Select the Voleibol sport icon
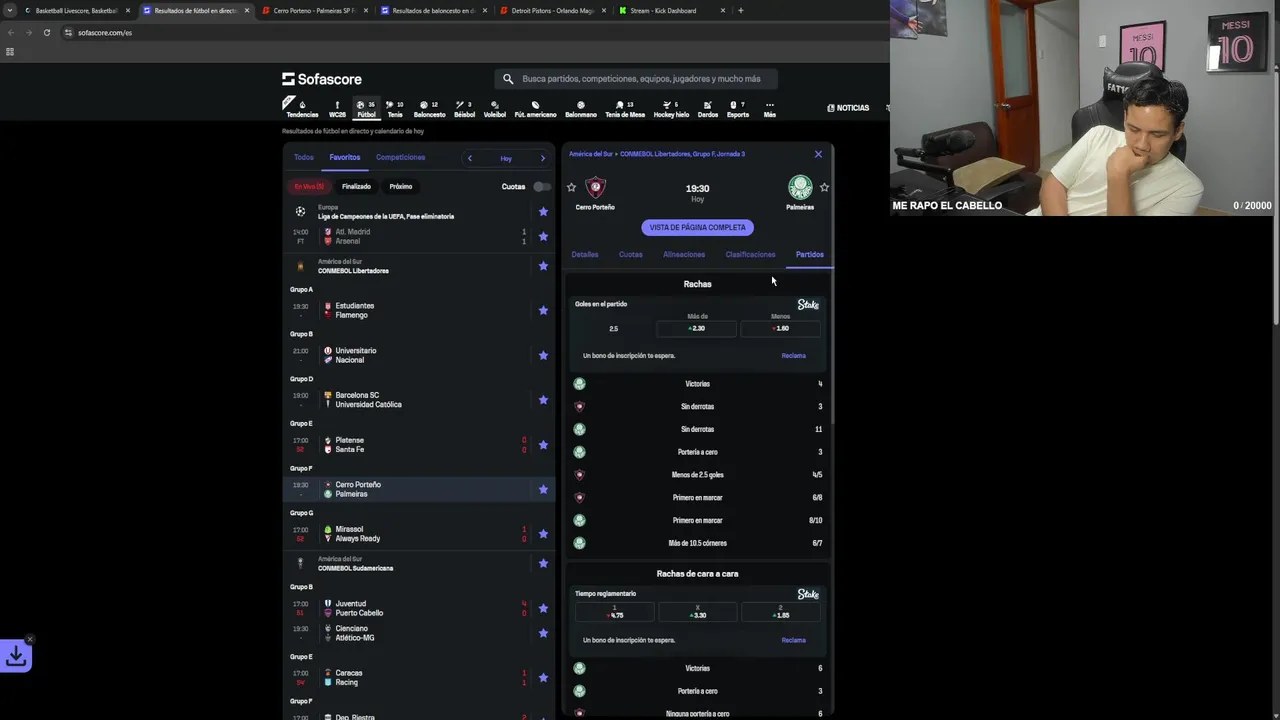 (x=495, y=109)
